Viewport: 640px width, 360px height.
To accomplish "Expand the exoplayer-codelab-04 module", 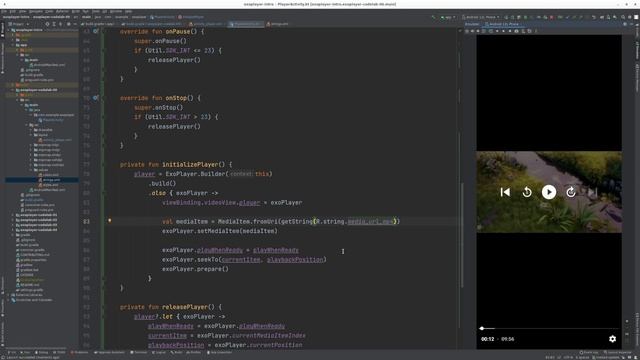I will [x=13, y=229].
